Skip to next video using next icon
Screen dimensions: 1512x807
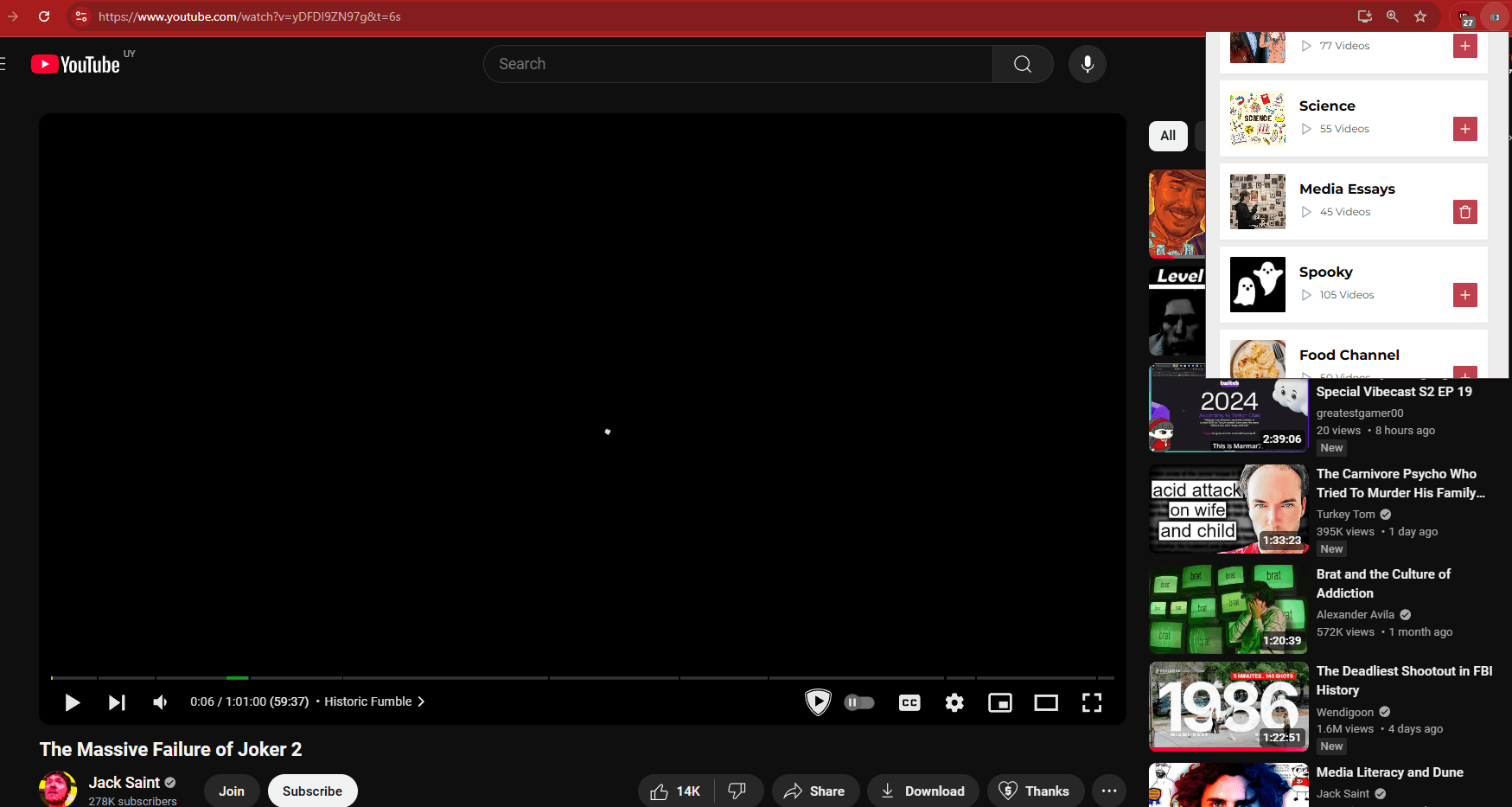[x=117, y=702]
